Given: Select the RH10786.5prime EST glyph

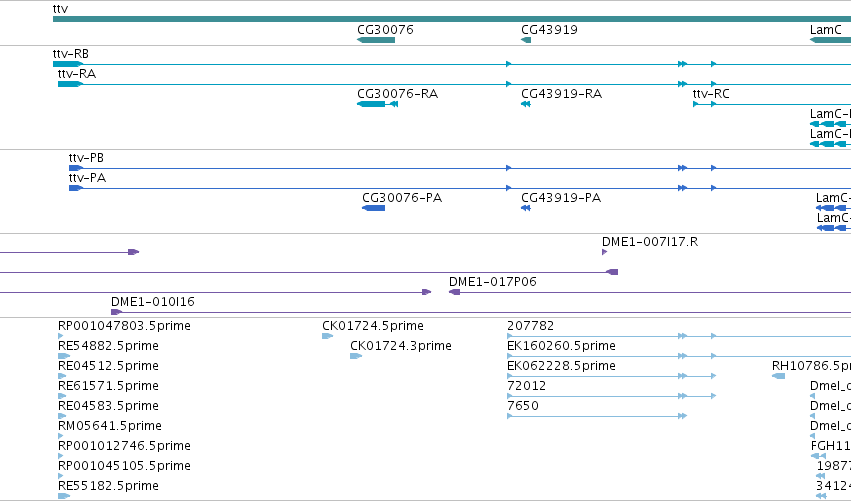Looking at the screenshot, I should point(778,376).
